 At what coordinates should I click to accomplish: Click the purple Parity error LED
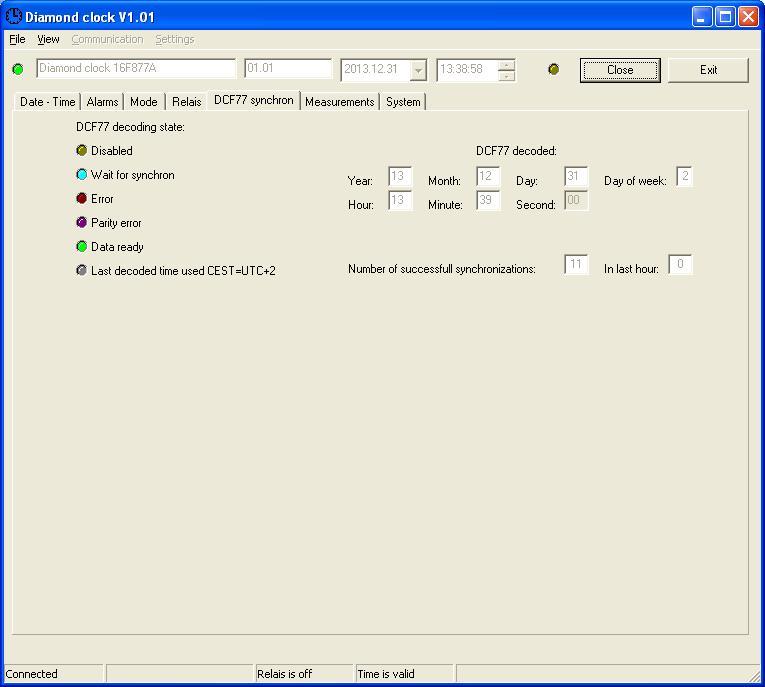[81, 222]
